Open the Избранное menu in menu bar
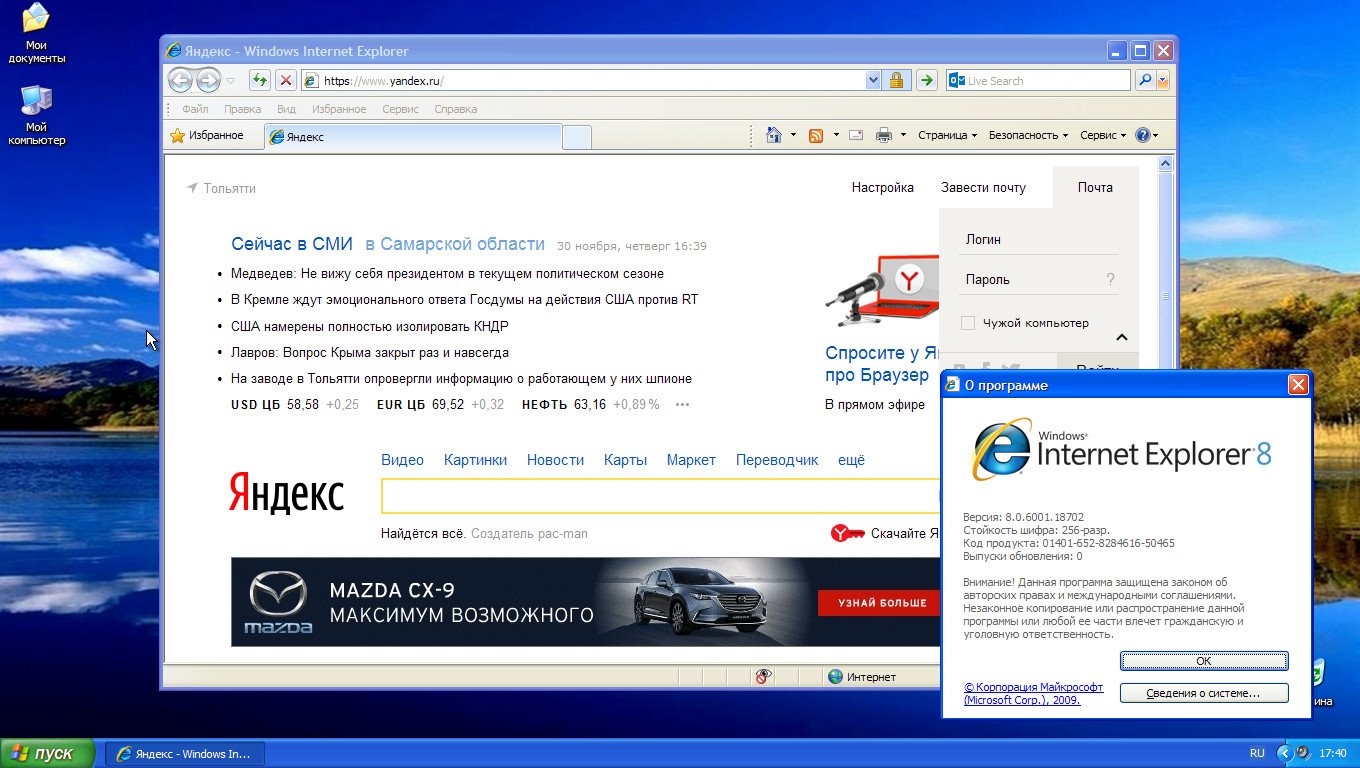1360x768 pixels. point(339,109)
